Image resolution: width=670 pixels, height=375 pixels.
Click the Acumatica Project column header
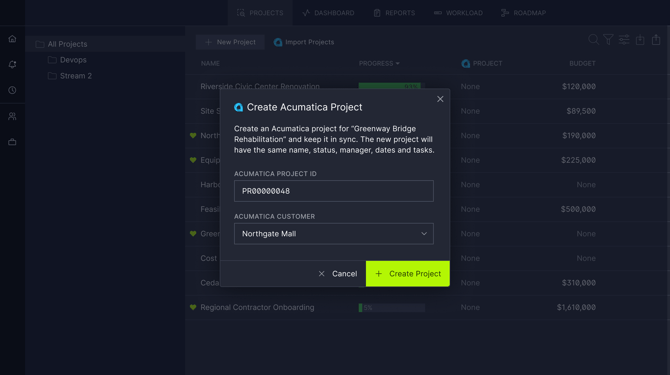[x=482, y=63]
